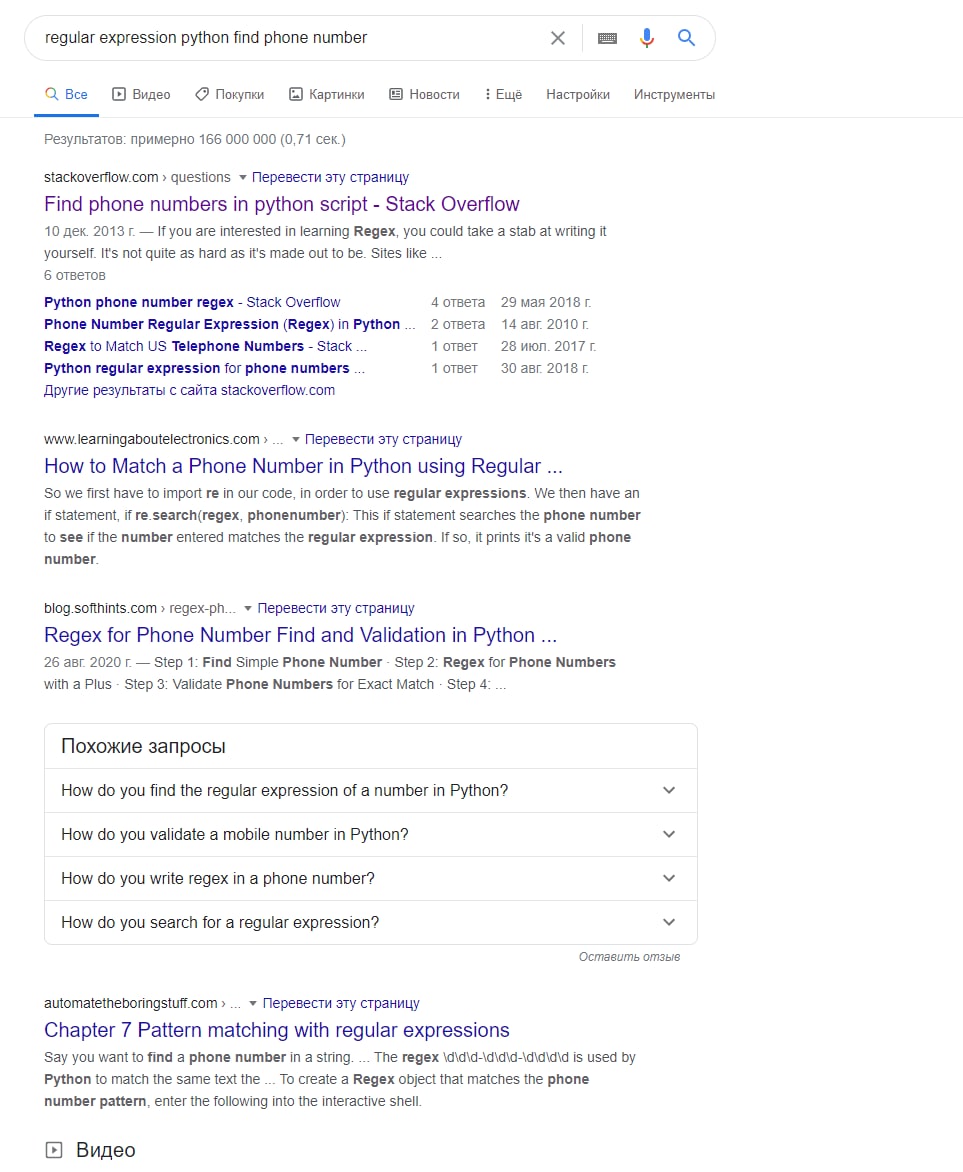Click the '6 ответов' text

(x=75, y=275)
